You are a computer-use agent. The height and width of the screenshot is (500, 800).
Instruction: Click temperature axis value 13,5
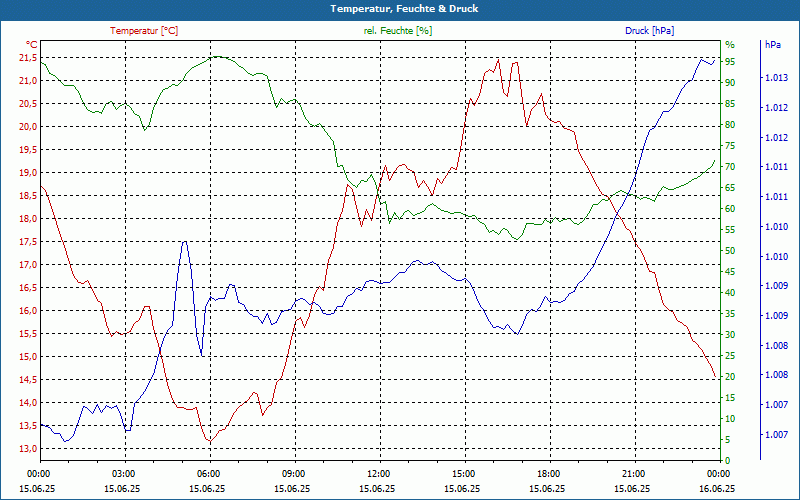click(28, 426)
